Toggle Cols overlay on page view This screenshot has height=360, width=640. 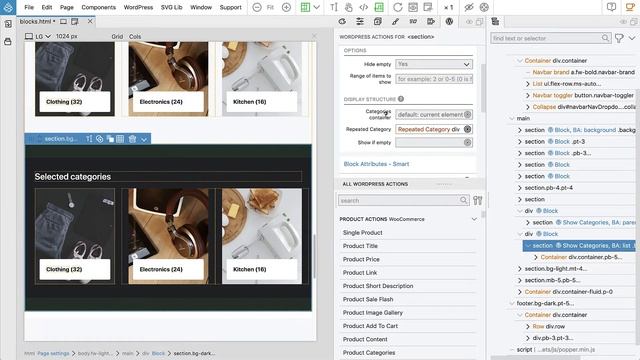pyautogui.click(x=135, y=36)
